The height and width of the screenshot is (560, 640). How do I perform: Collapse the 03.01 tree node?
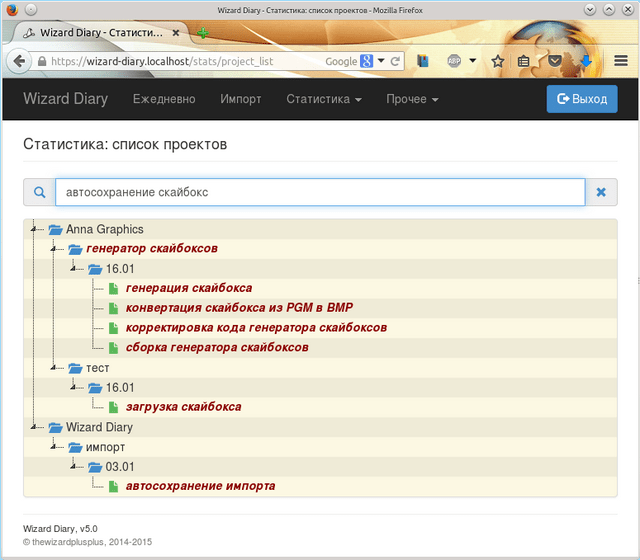pos(73,467)
